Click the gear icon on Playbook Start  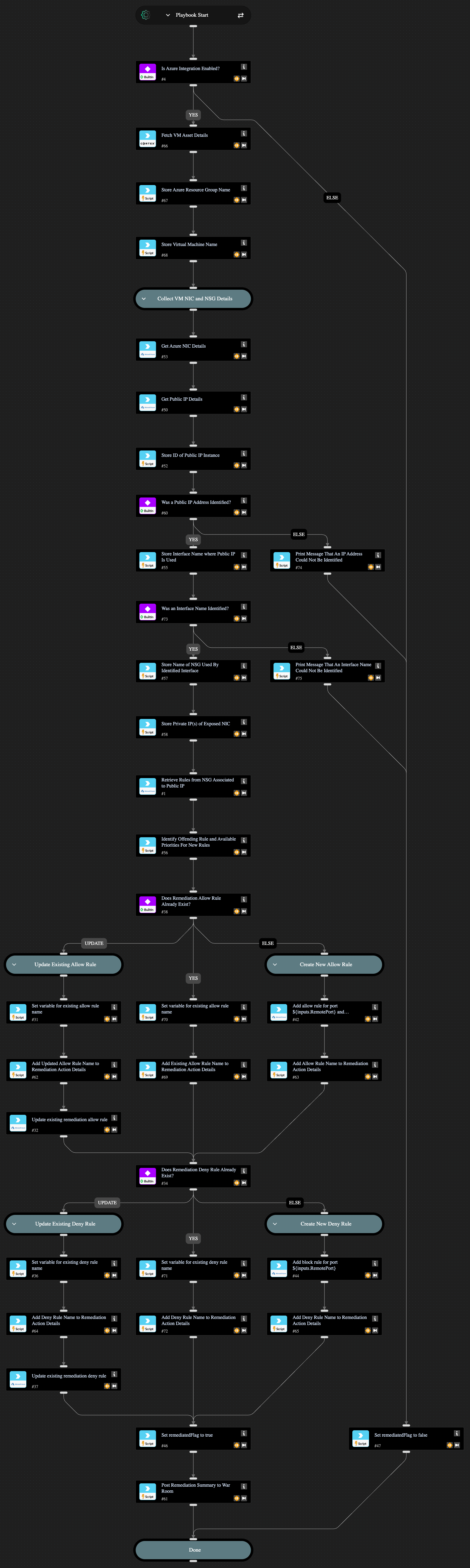point(146,15)
